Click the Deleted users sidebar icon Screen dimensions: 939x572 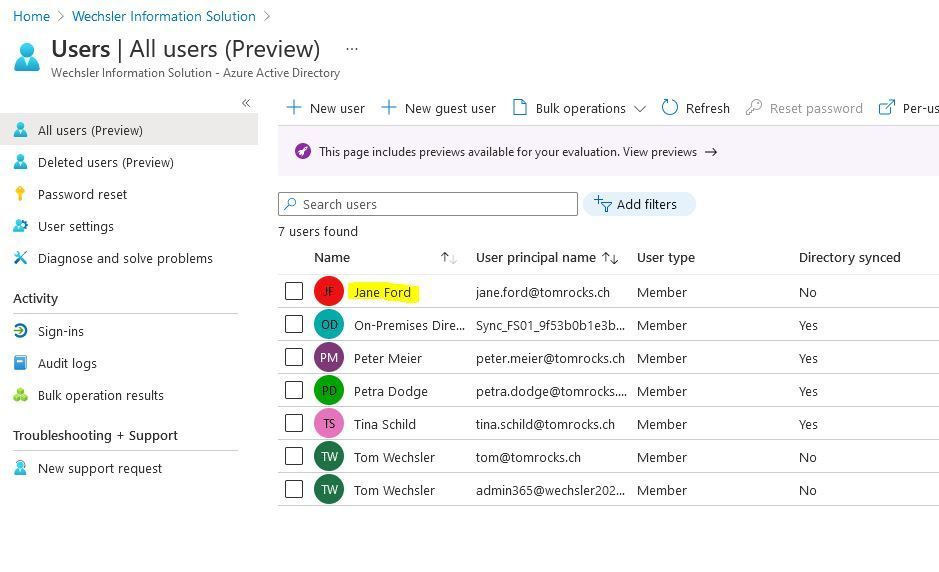click(20, 162)
